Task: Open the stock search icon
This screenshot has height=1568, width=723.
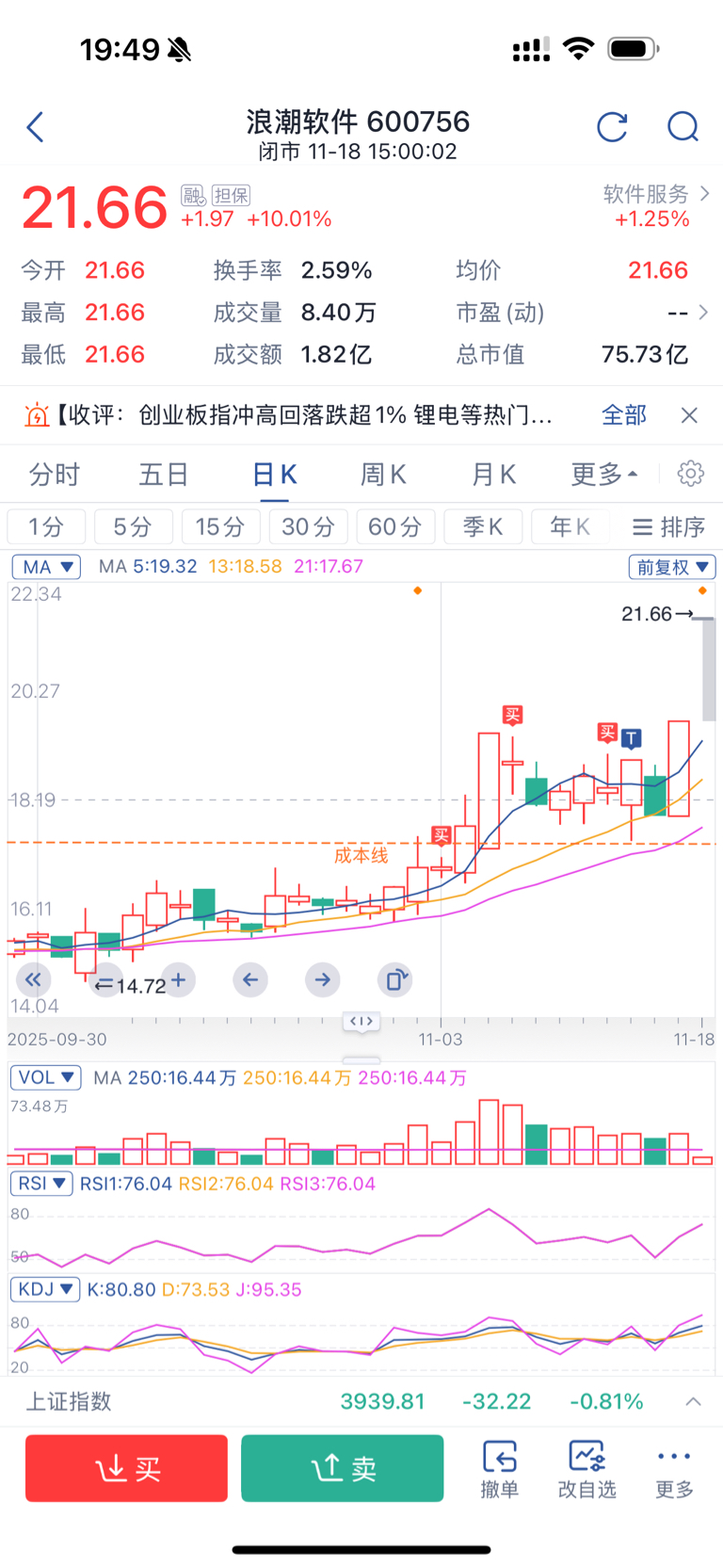Action: [x=683, y=127]
